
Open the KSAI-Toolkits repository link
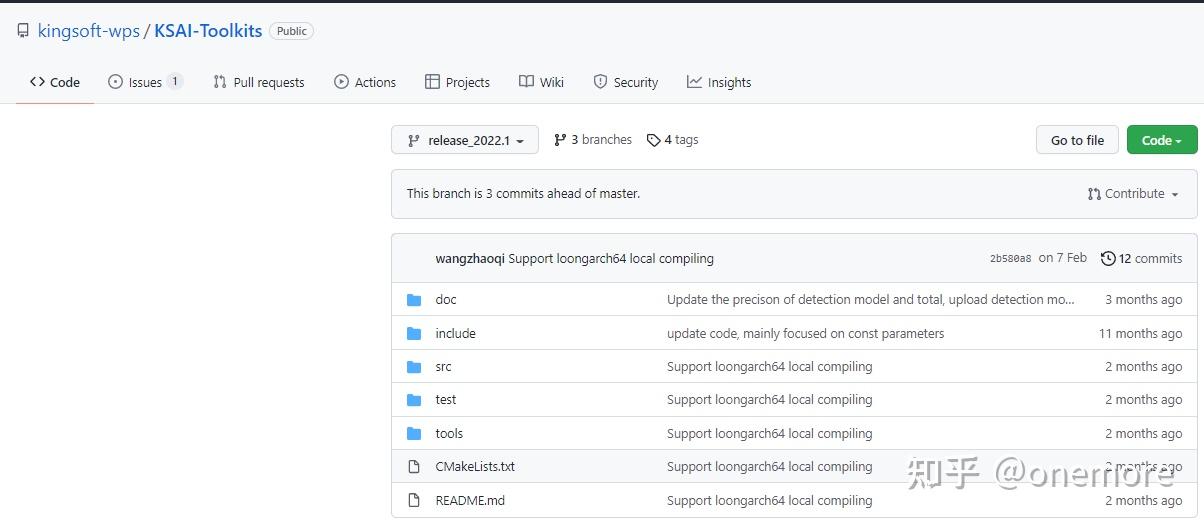[208, 31]
